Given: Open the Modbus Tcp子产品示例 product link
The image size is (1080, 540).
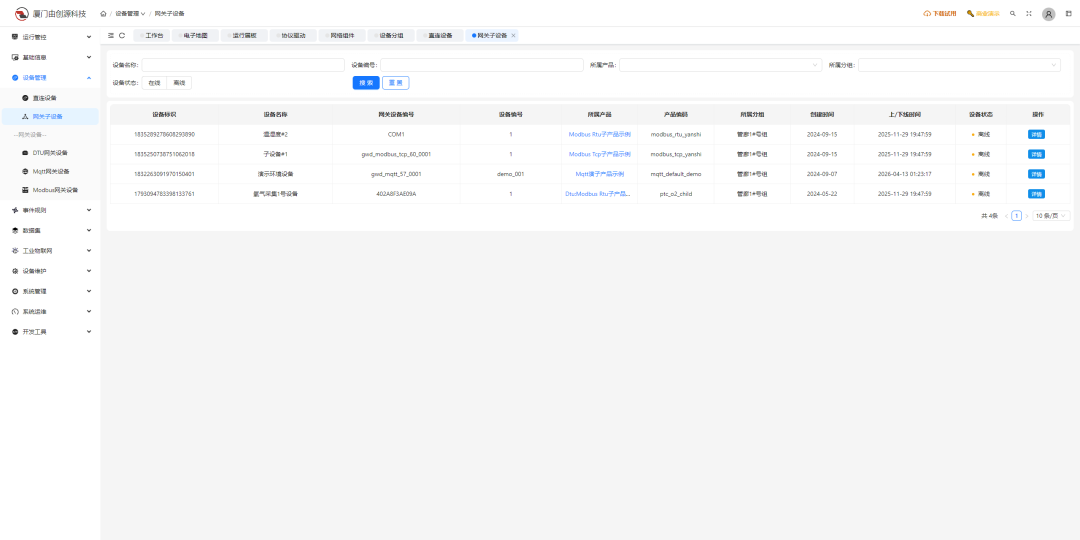Looking at the screenshot, I should tap(600, 154).
